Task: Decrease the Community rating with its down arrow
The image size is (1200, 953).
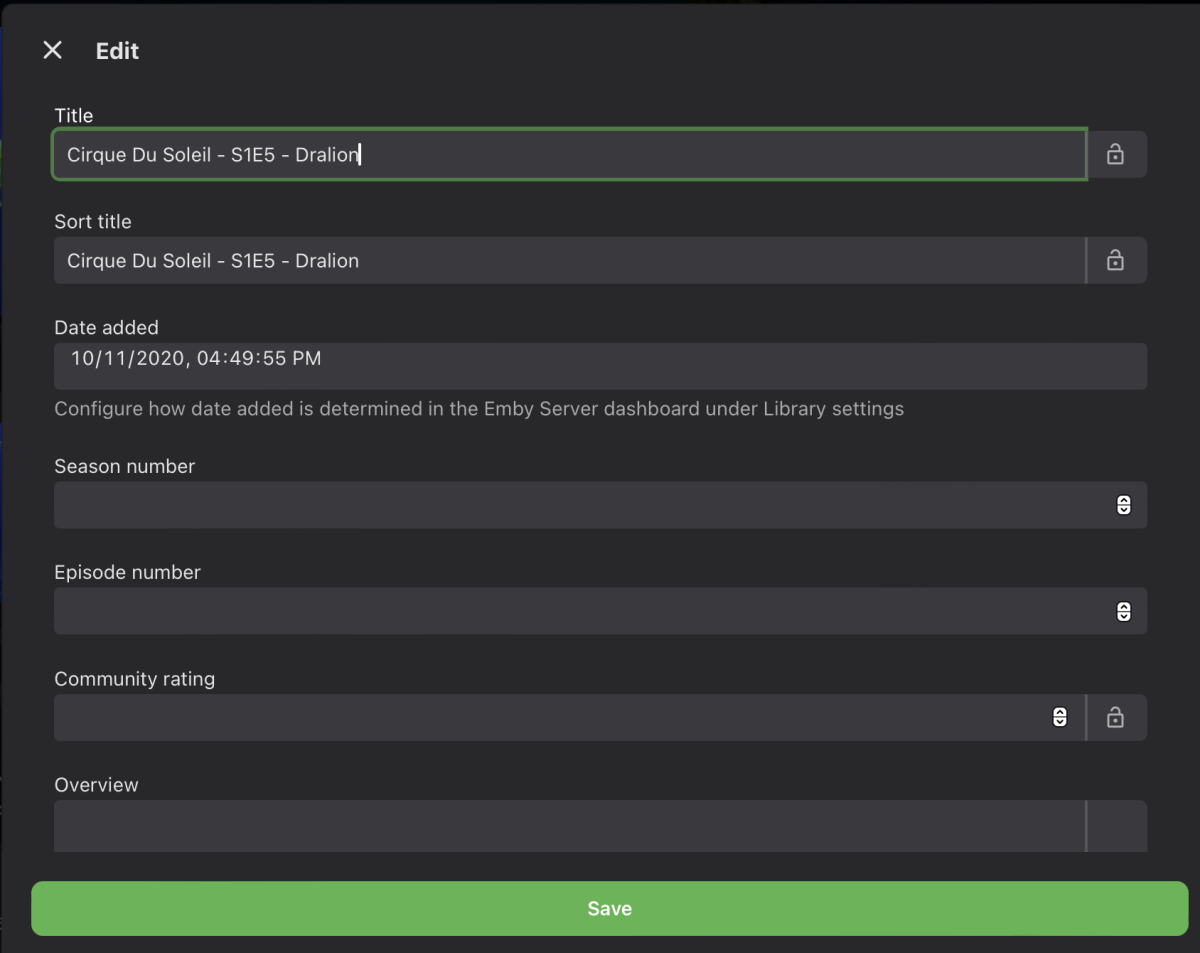Action: 1059,722
